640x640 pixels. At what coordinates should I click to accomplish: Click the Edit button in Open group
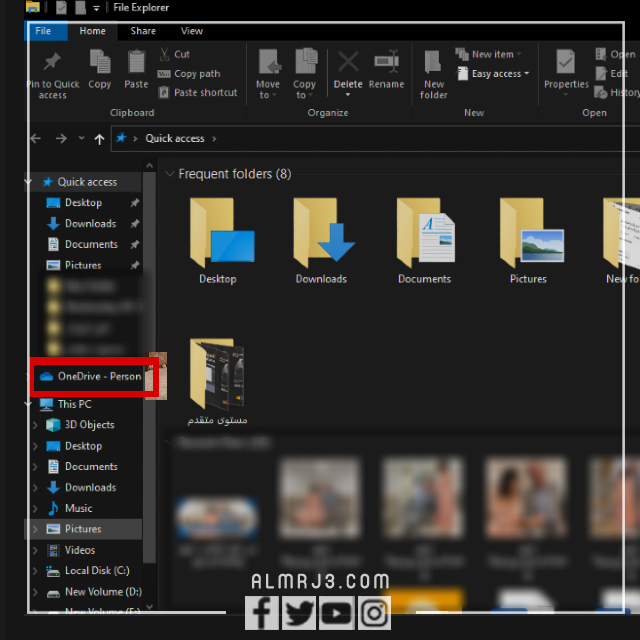pyautogui.click(x=611, y=73)
